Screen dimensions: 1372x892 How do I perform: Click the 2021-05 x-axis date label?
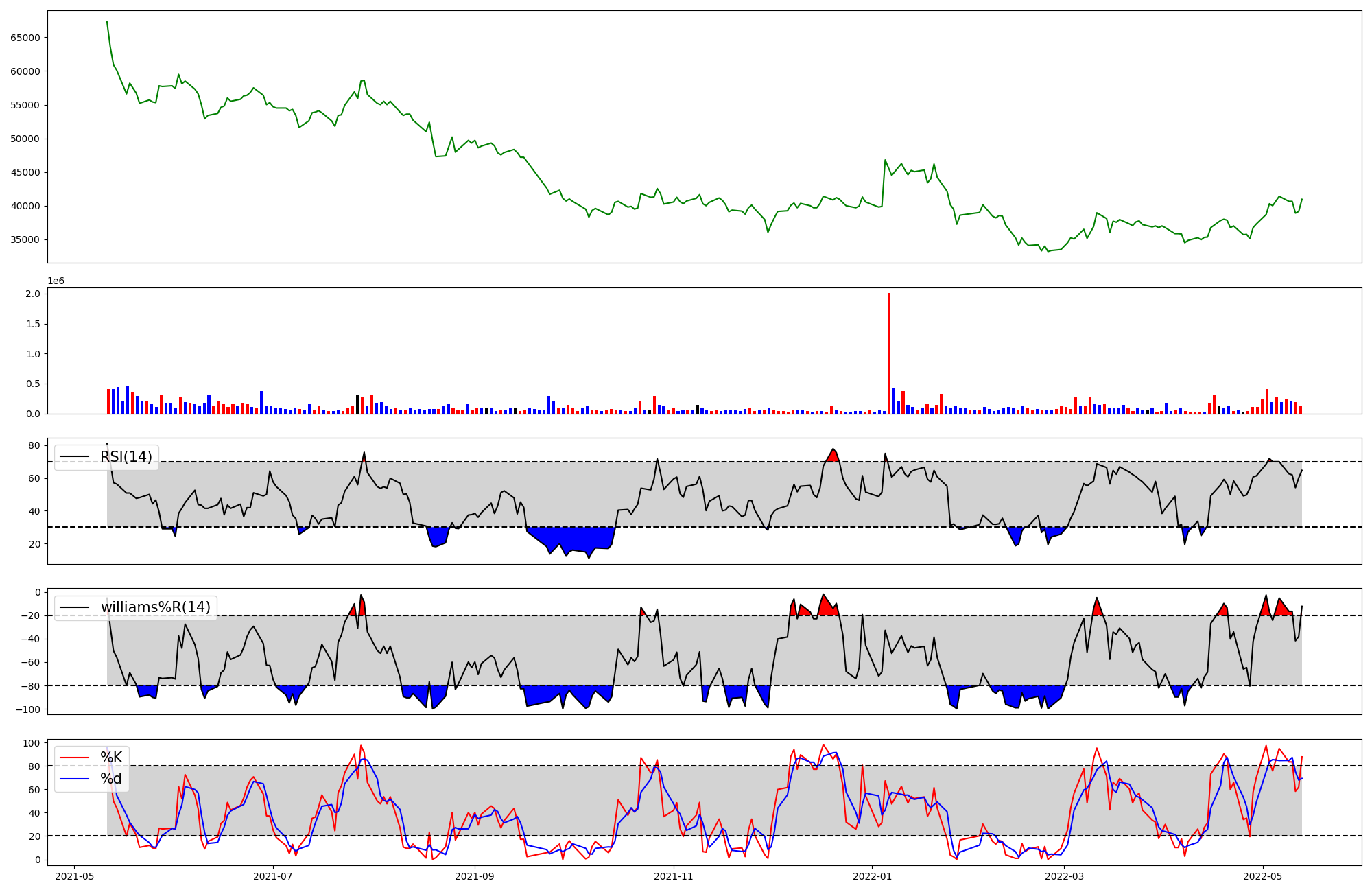[74, 876]
